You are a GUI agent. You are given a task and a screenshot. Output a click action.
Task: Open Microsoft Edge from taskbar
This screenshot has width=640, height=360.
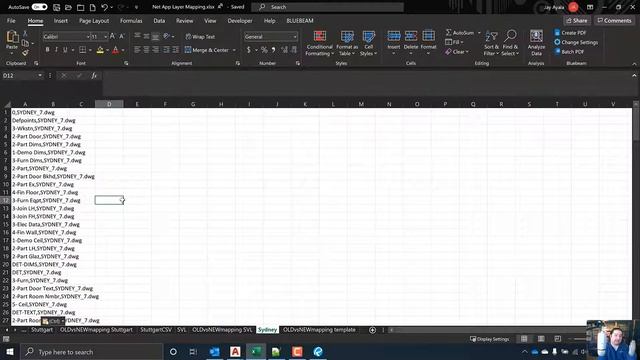(x=318, y=352)
